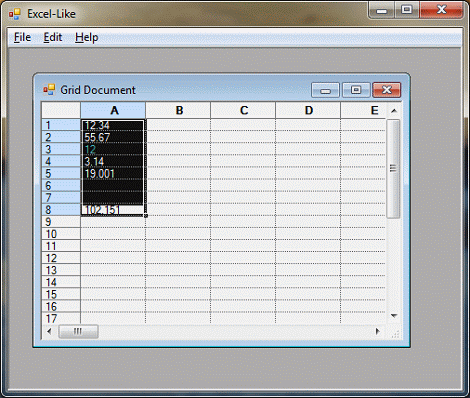
Task: Click the cell containing 102.151
Action: [113, 210]
